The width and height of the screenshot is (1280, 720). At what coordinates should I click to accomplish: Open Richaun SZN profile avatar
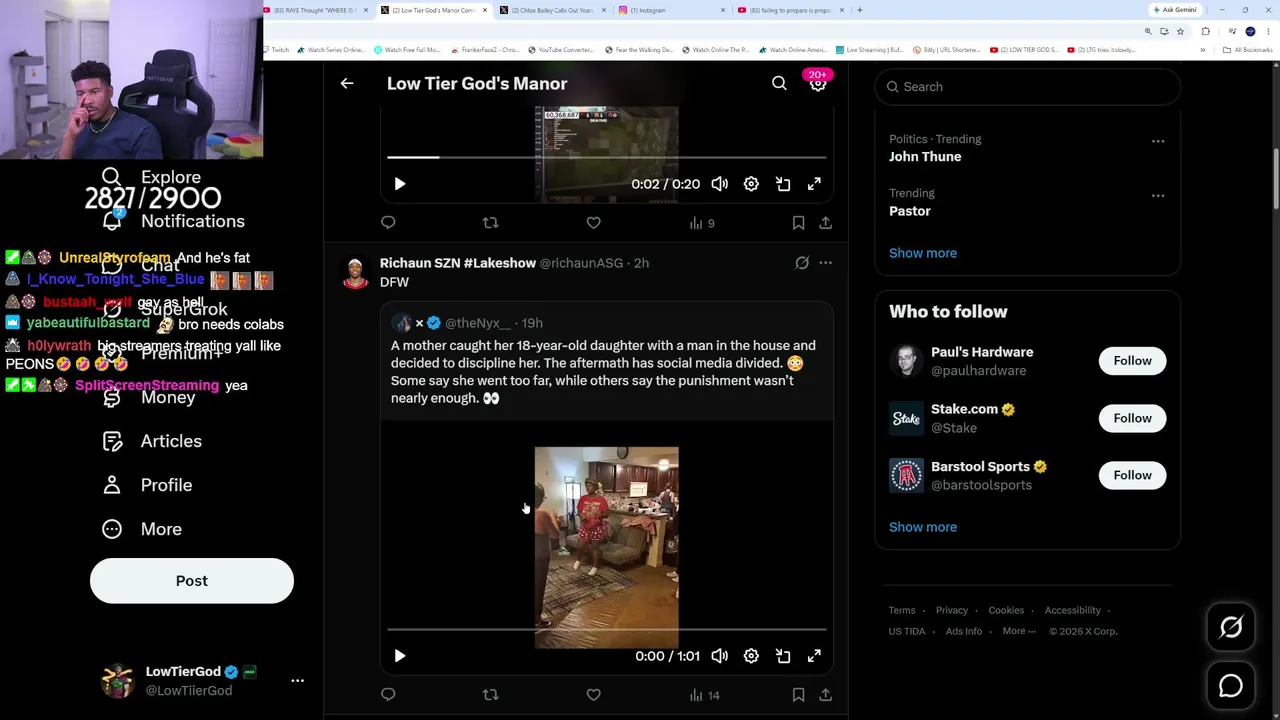355,272
